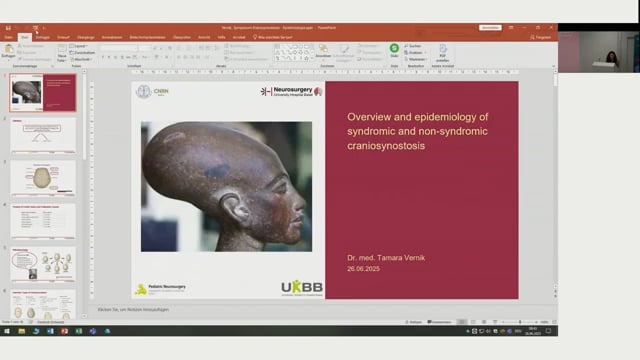This screenshot has height=360, width=640.
Task: Select slide 3 thumbnail with skull diagram
Action: click(x=43, y=178)
